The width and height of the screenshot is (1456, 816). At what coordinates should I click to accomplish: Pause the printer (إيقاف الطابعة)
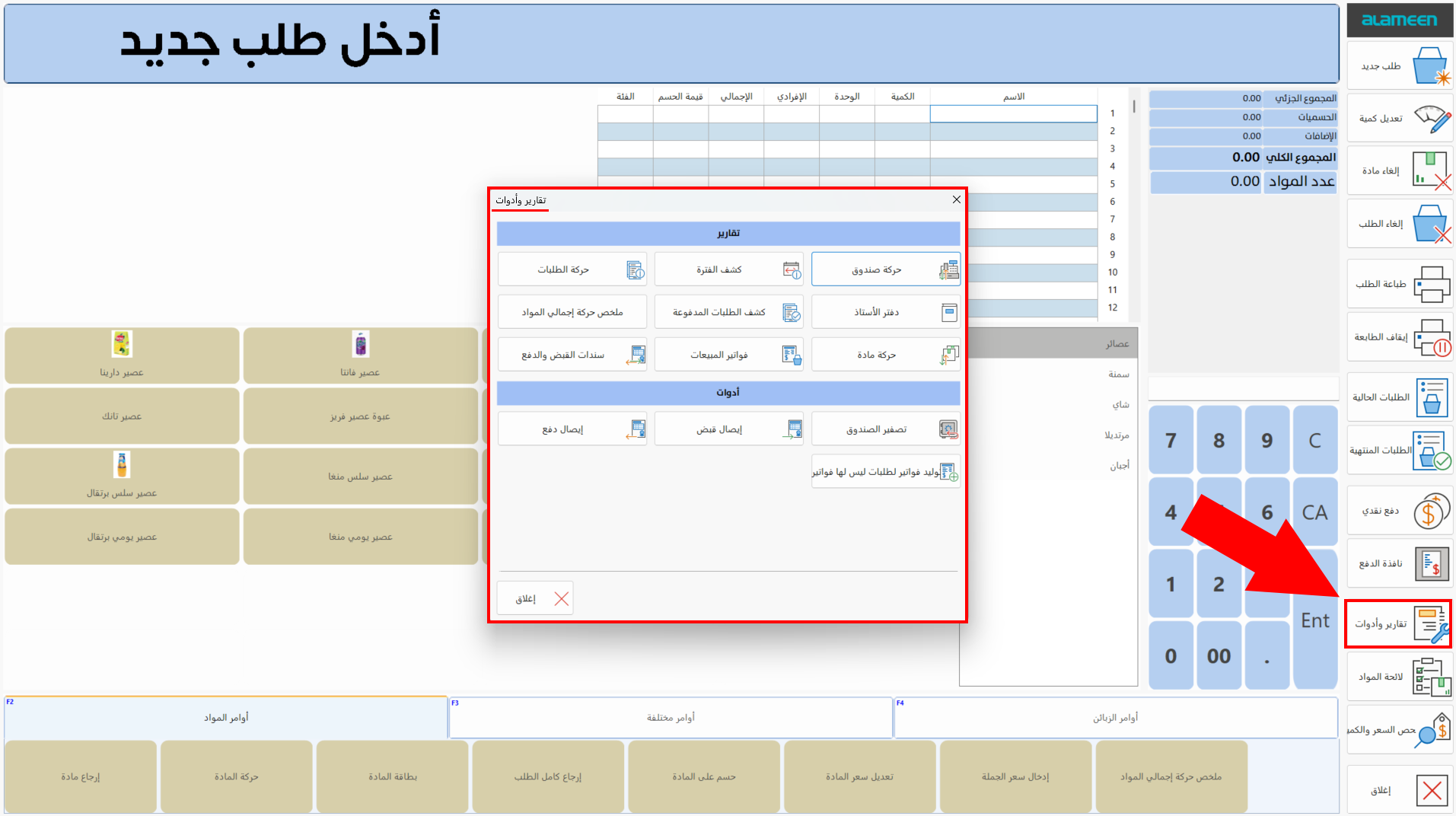[x=1399, y=336]
